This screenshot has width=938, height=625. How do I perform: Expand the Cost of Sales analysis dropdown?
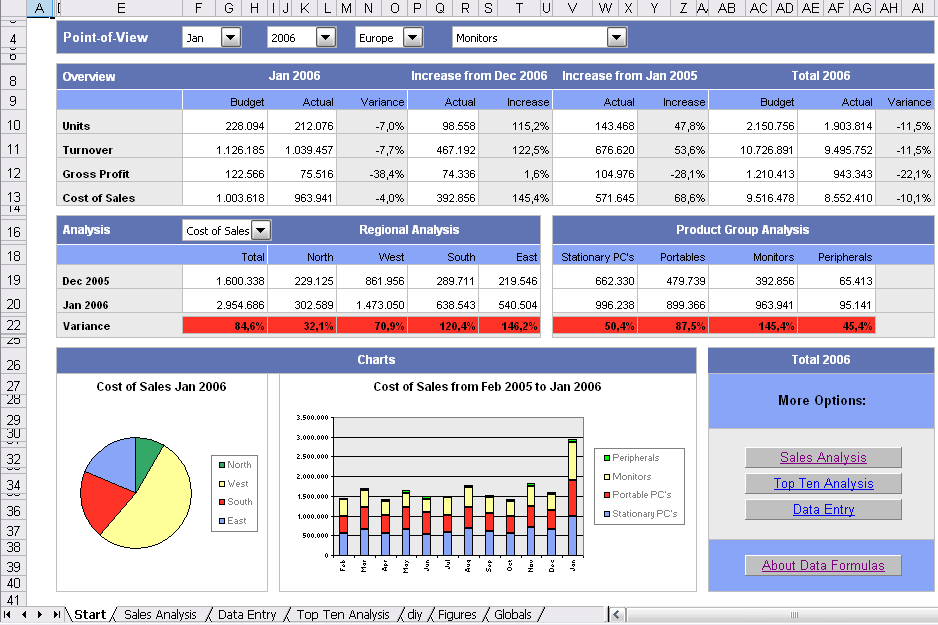click(260, 231)
